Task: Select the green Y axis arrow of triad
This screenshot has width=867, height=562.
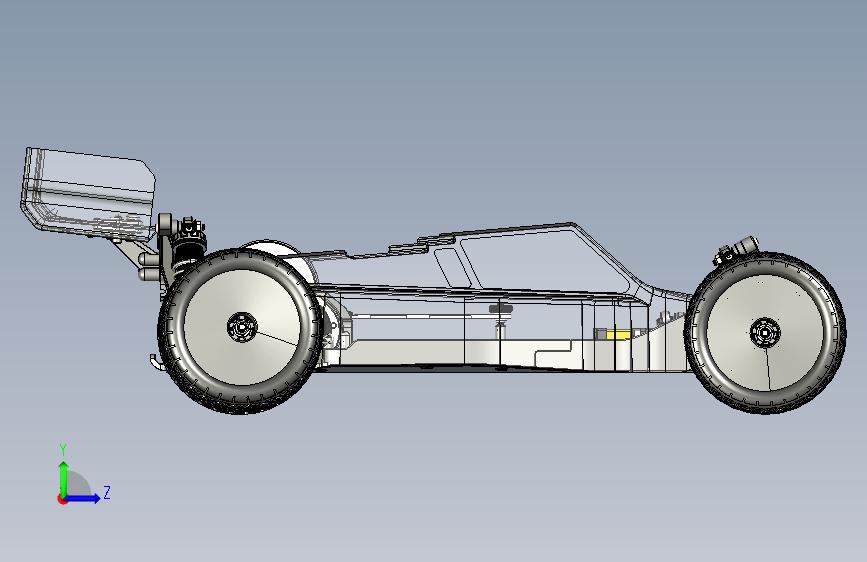Action: coord(64,478)
